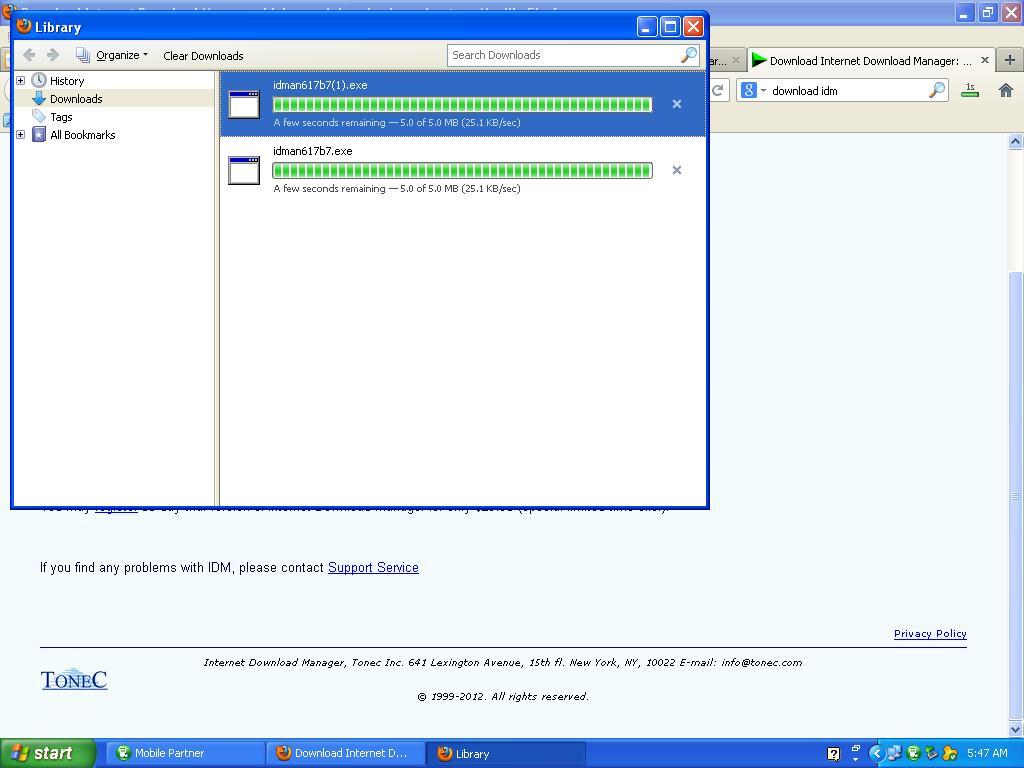Click the Tags icon in sidebar
The image size is (1024, 768).
click(x=39, y=116)
